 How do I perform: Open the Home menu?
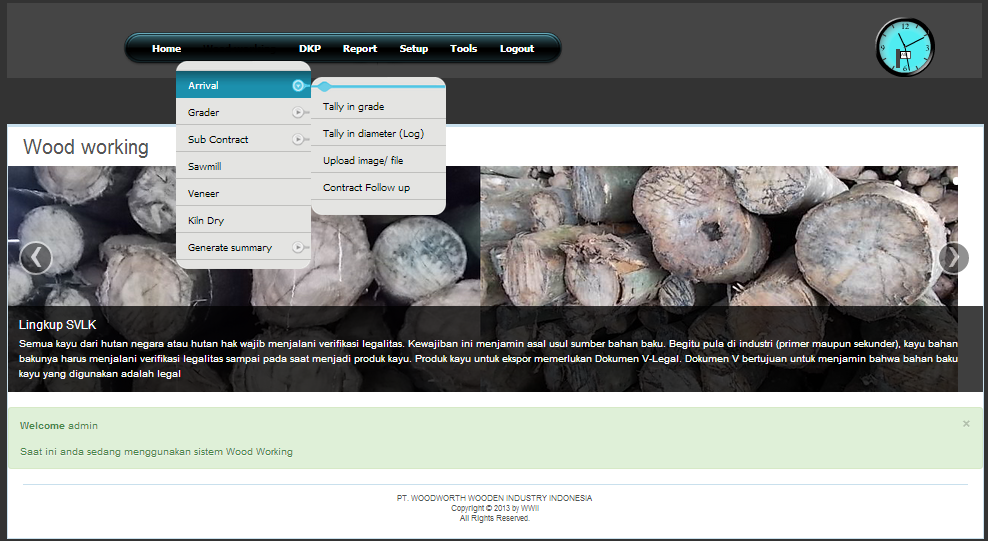(166, 49)
